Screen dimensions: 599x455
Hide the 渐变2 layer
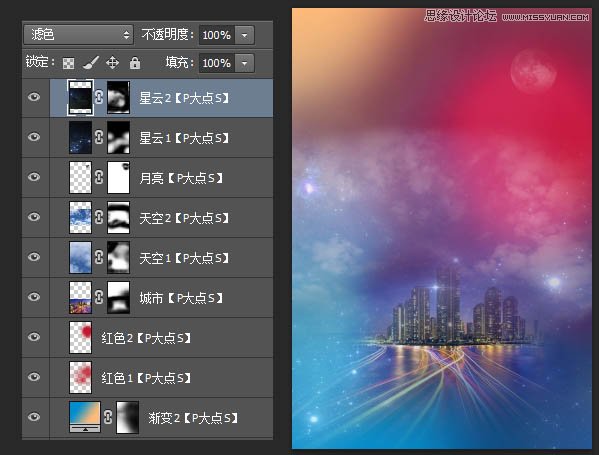pos(34,416)
